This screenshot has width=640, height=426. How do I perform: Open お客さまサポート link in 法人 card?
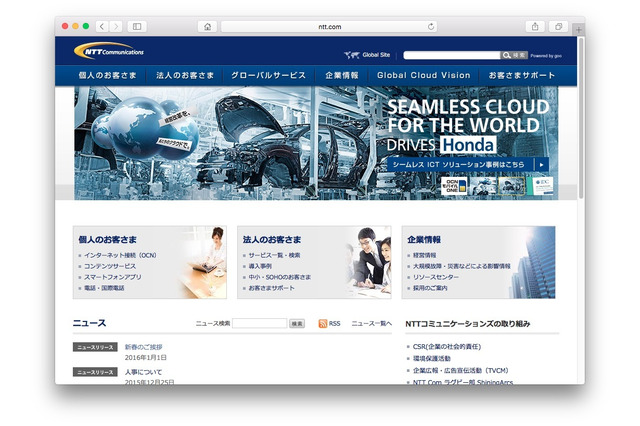point(271,288)
